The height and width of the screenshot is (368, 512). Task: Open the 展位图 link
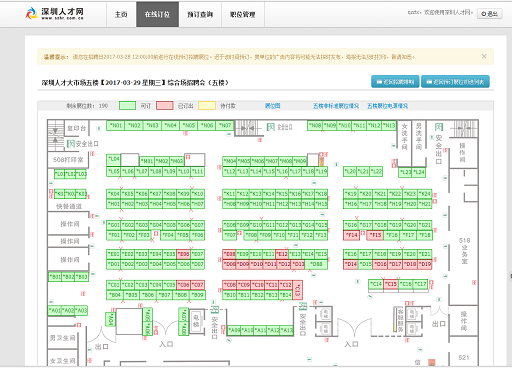pyautogui.click(x=272, y=106)
